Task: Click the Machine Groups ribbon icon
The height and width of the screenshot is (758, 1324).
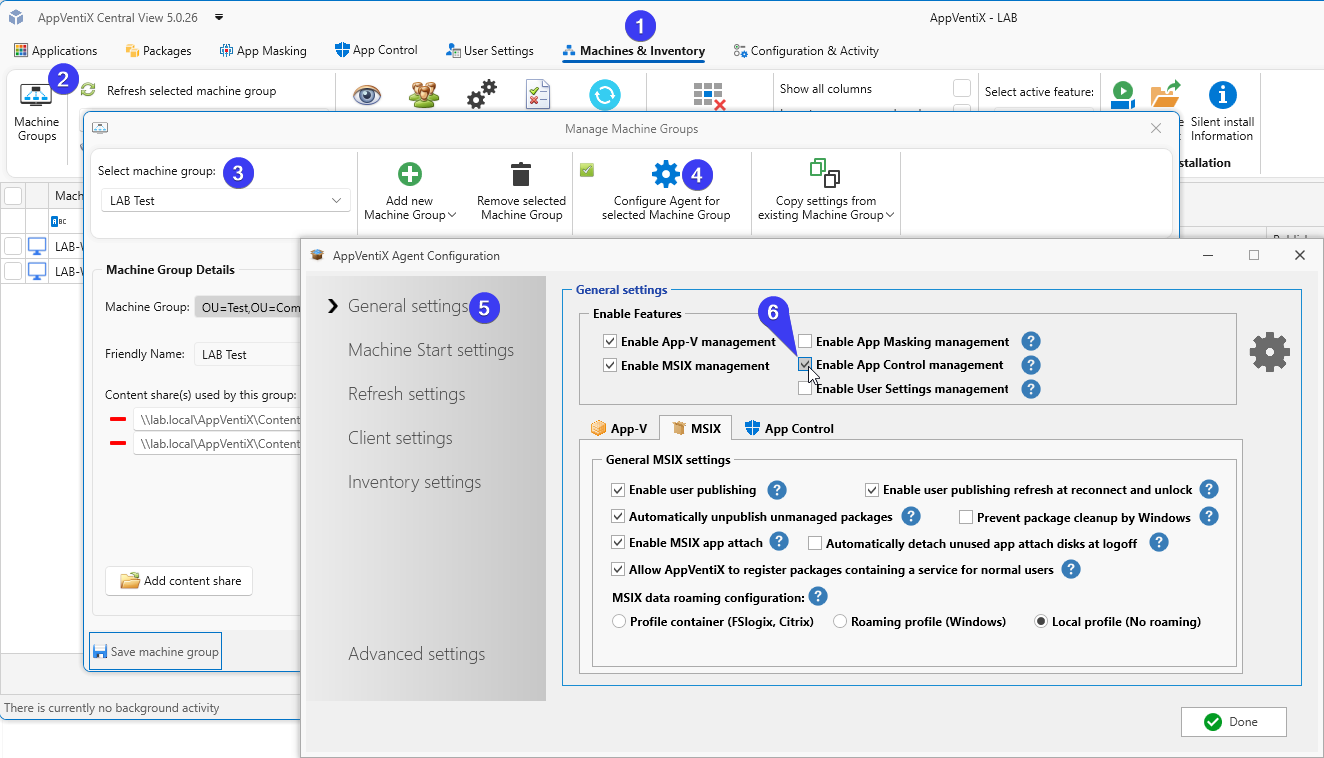Action: pyautogui.click(x=36, y=96)
